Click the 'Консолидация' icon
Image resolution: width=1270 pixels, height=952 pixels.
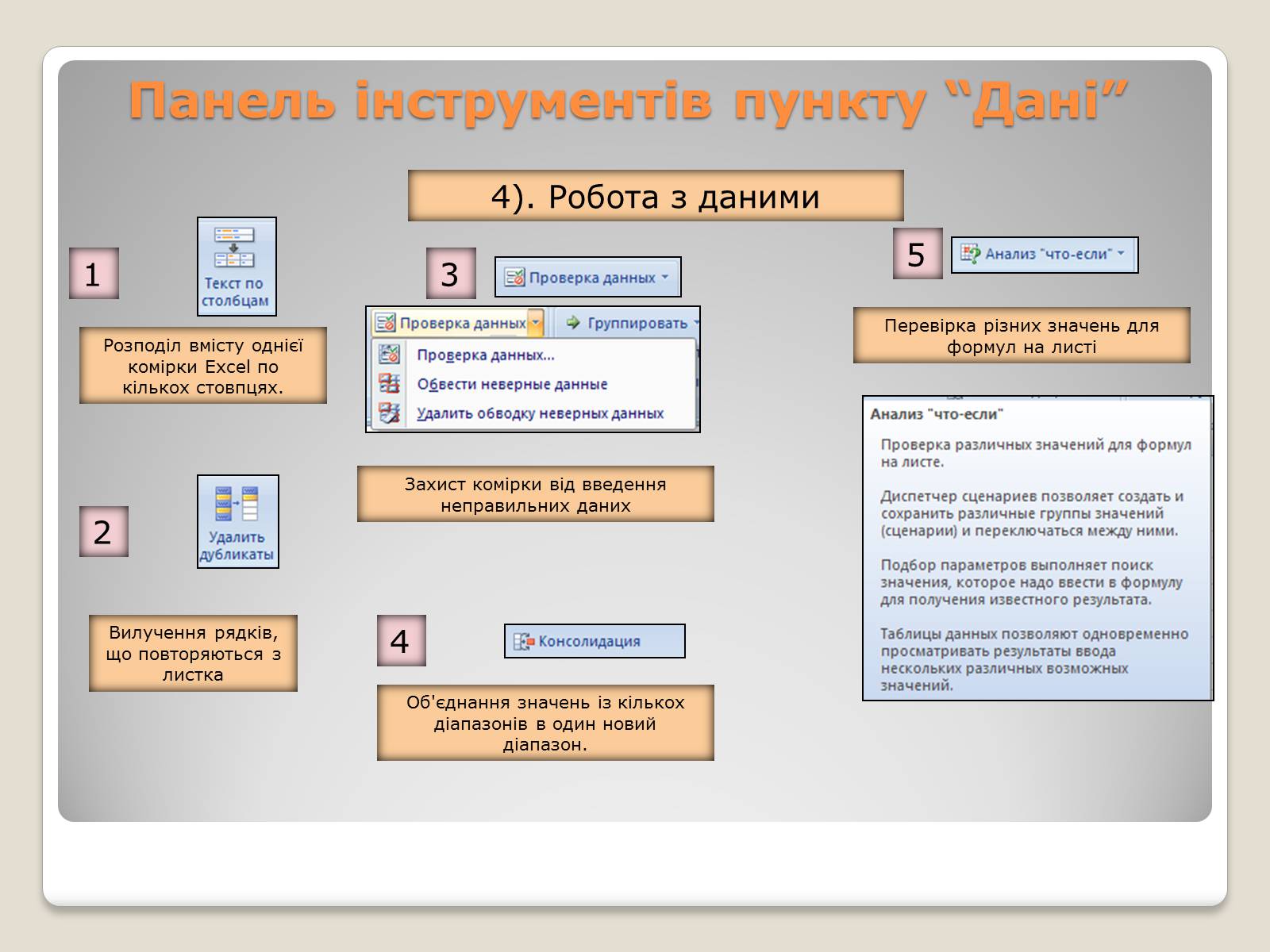coord(523,641)
